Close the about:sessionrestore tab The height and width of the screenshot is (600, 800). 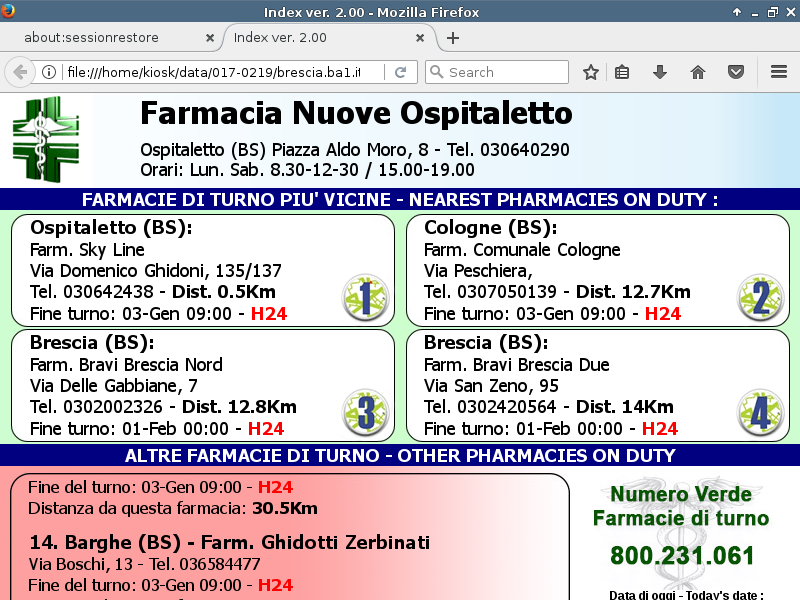coord(210,38)
